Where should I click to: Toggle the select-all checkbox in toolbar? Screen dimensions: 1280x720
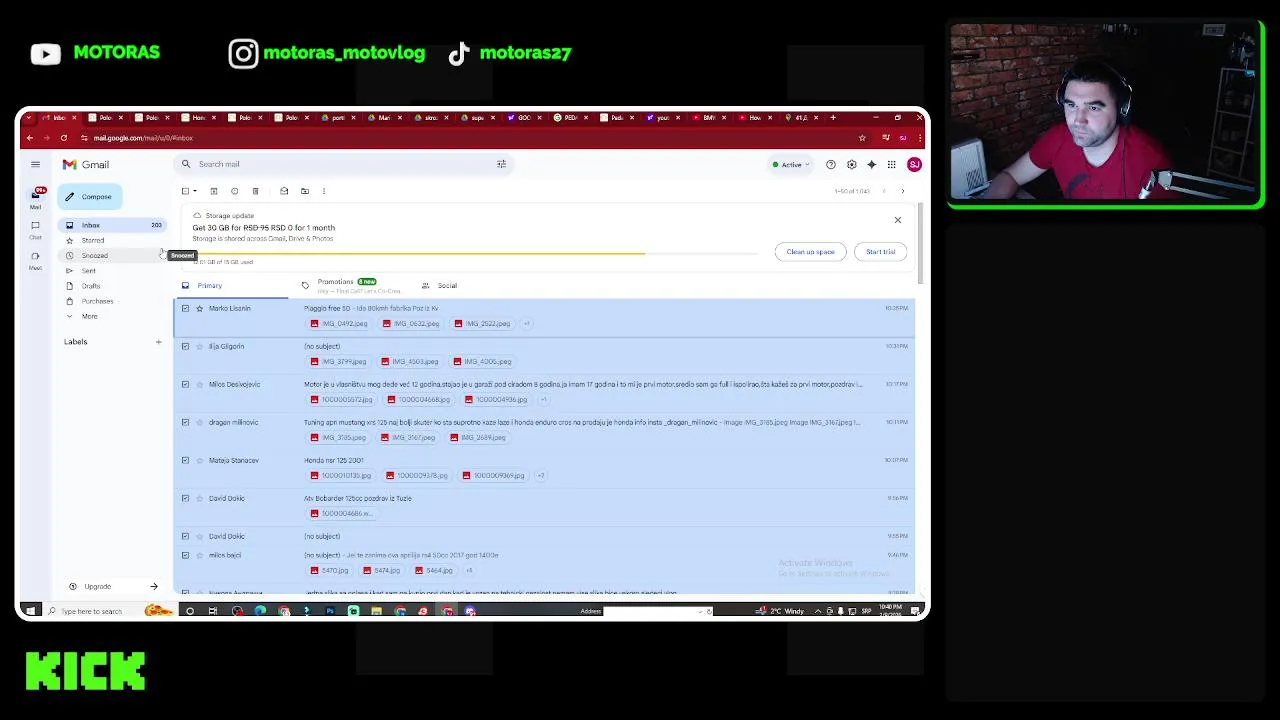click(185, 191)
